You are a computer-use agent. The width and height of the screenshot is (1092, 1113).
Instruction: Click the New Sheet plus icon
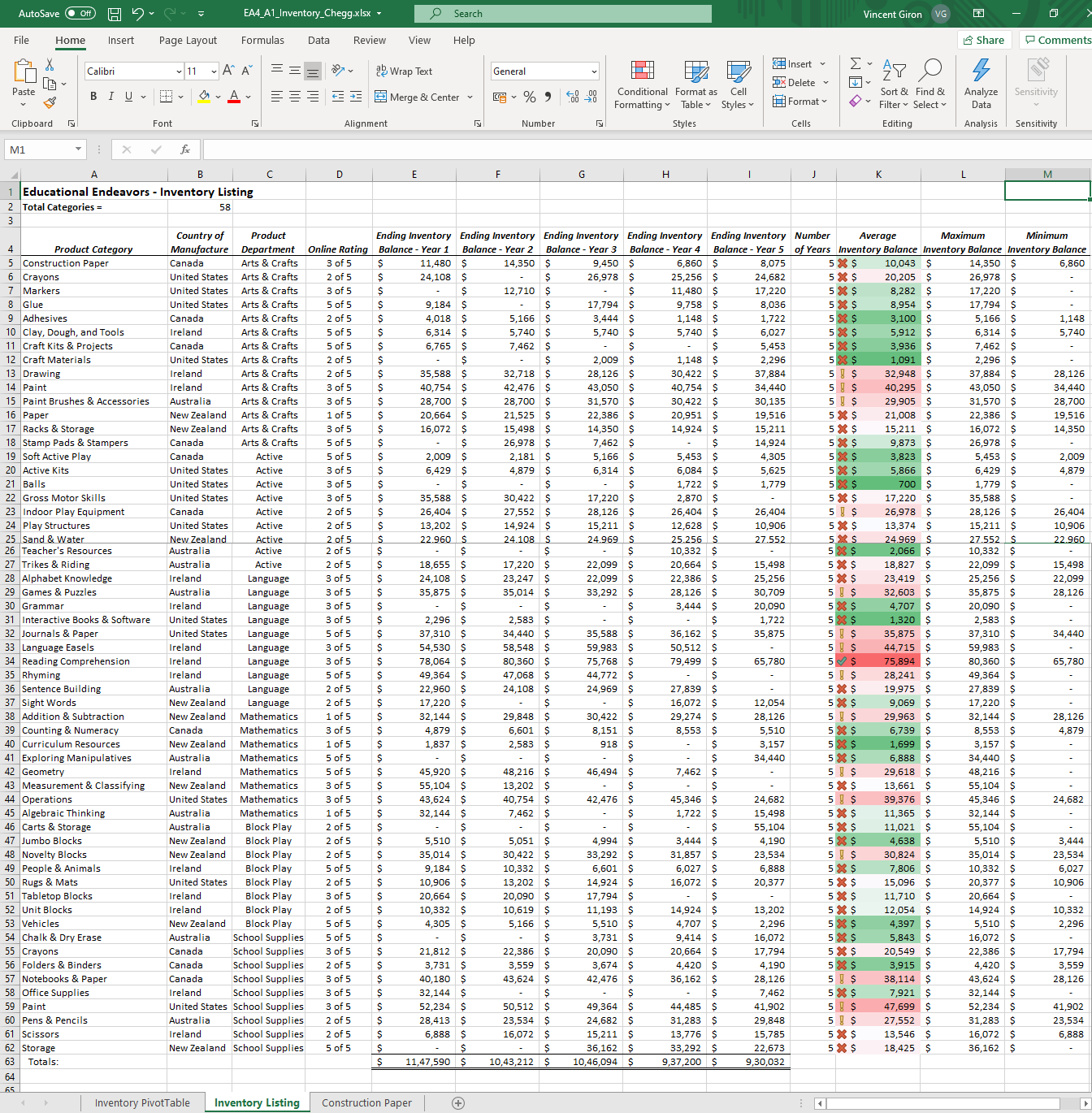point(458,1102)
